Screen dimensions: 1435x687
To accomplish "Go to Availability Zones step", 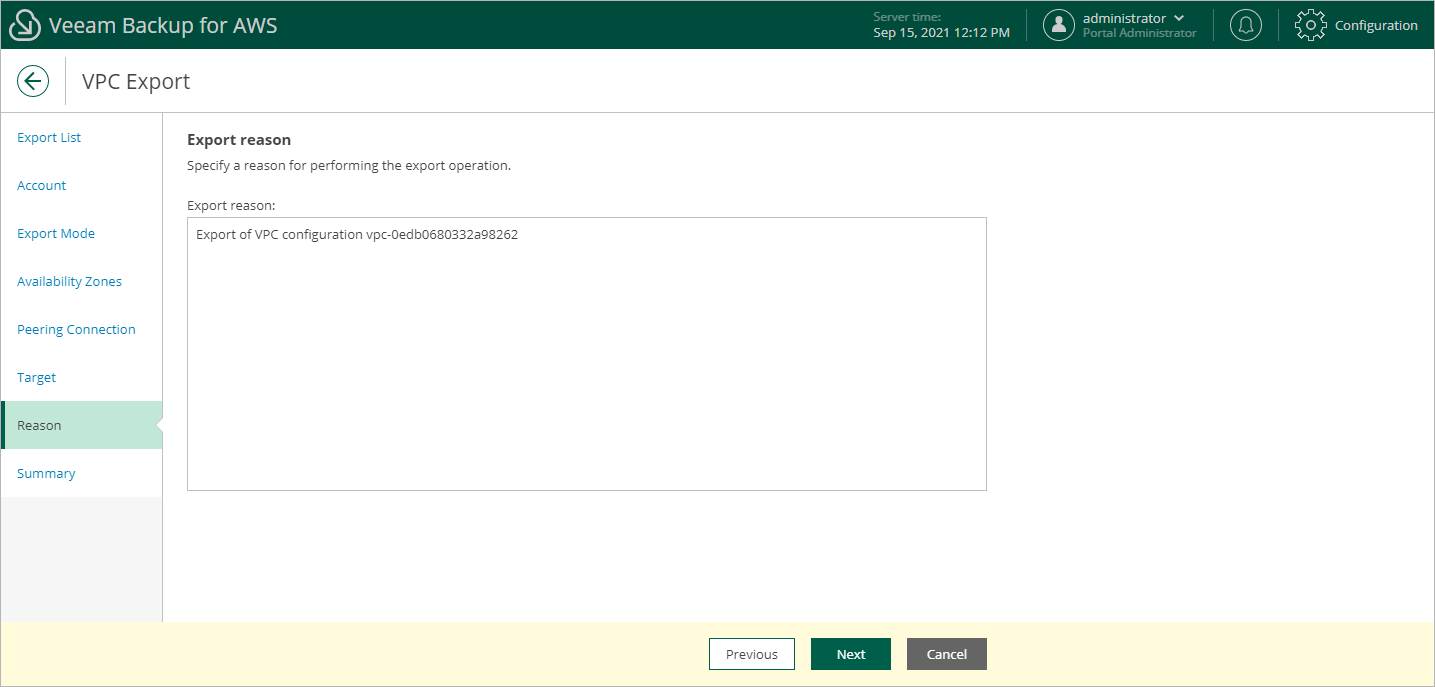I will (x=69, y=282).
